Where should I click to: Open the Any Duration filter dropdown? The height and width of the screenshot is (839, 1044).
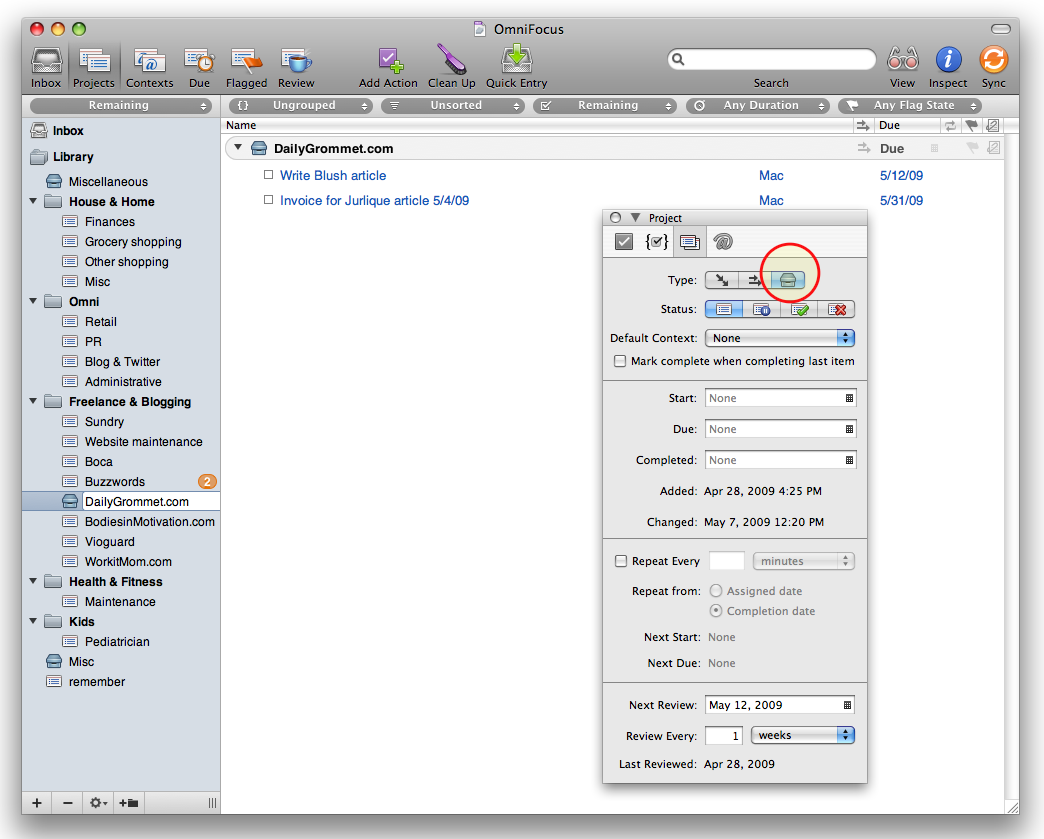click(757, 106)
